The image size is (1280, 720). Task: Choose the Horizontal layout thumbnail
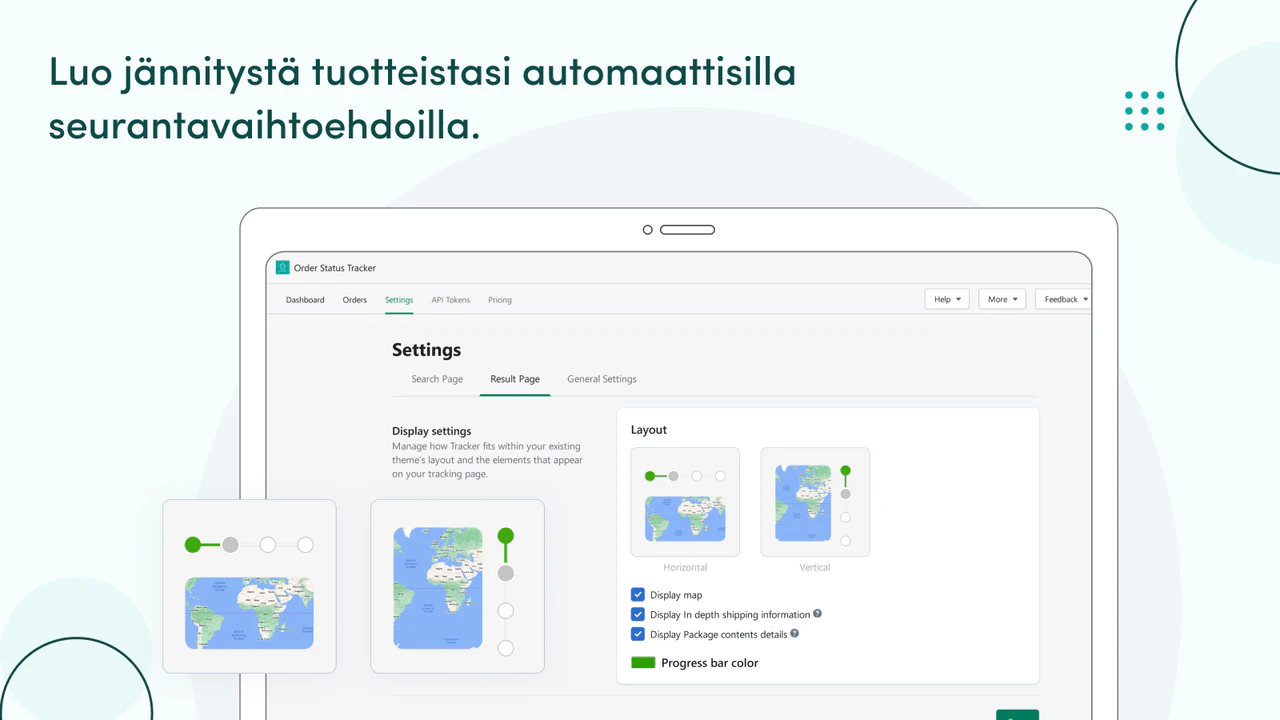(685, 502)
